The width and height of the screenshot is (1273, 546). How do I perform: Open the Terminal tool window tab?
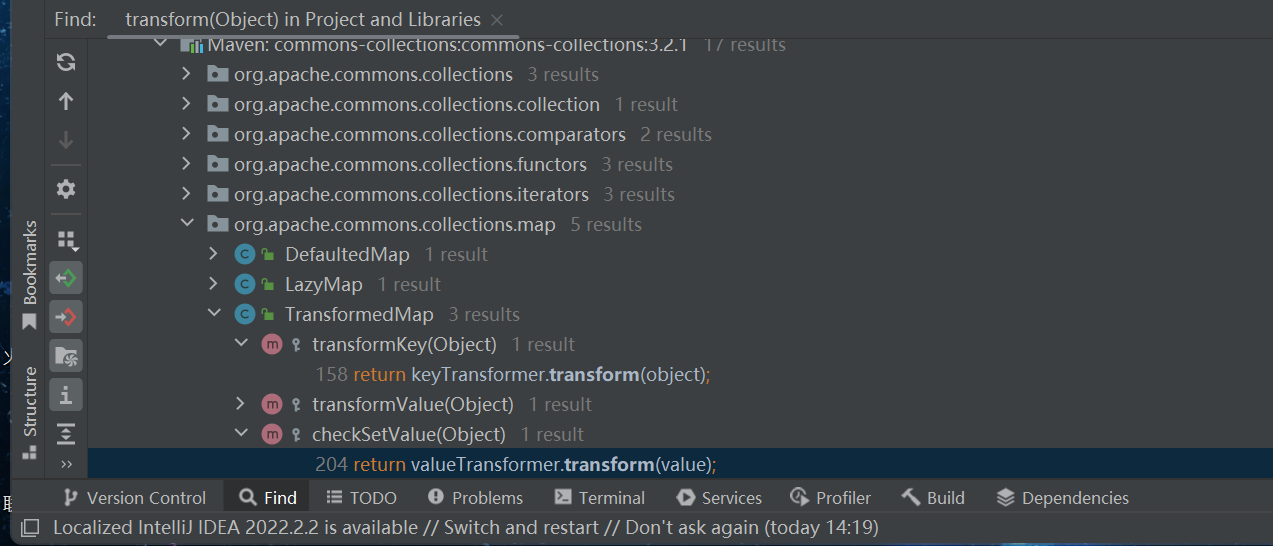(599, 498)
